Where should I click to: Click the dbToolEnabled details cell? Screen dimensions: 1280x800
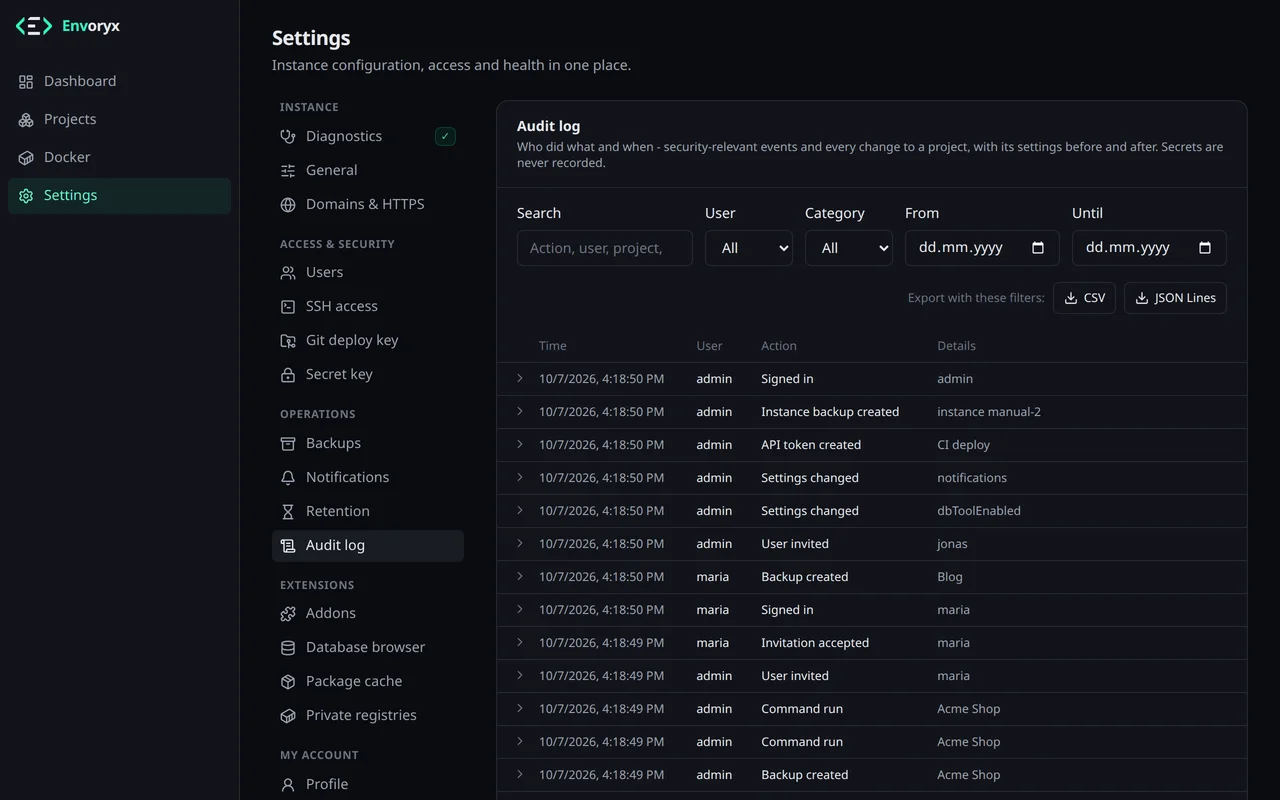point(979,511)
